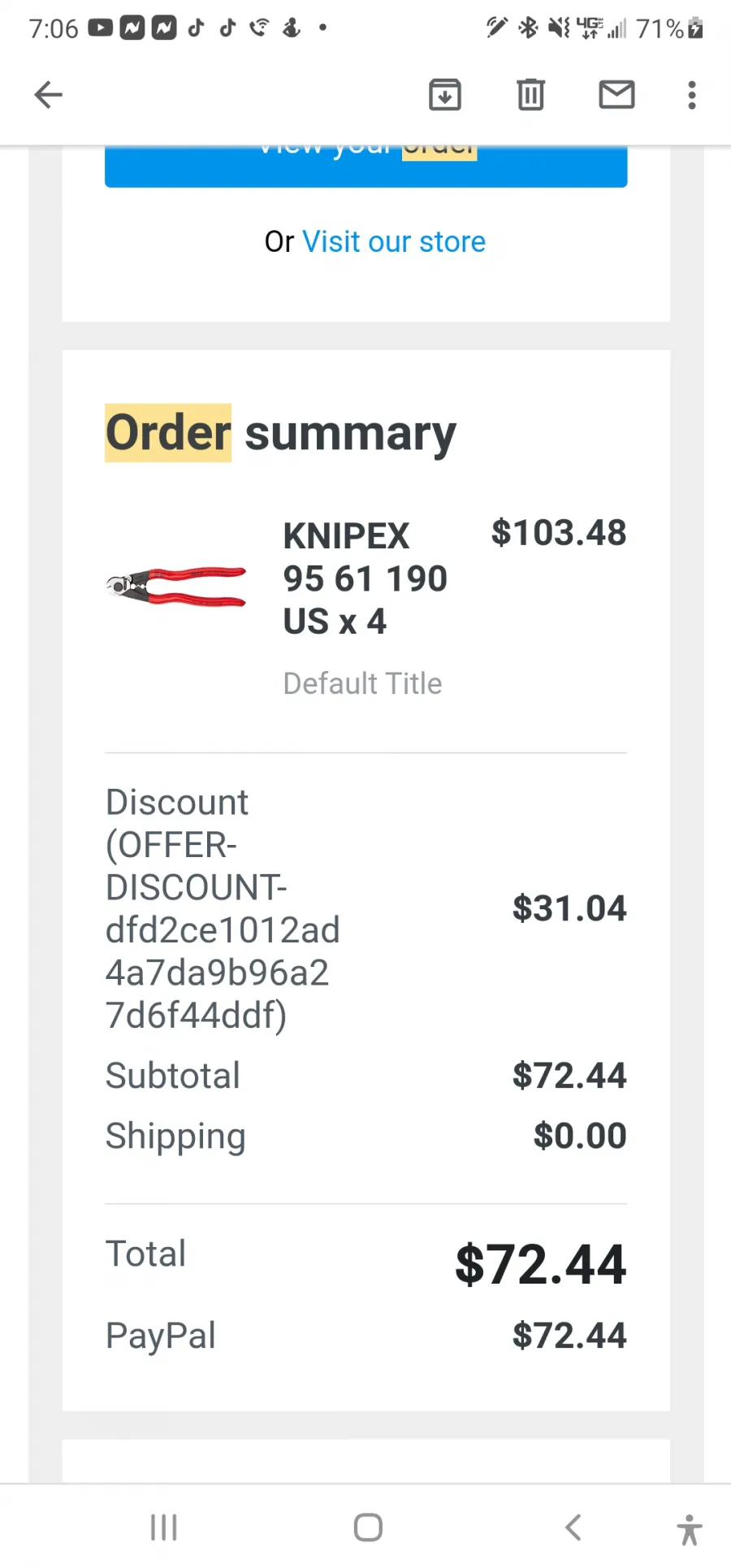This screenshot has height=1568, width=731.
Task: Tap the highlighted Order summary heading
Action: click(x=281, y=433)
